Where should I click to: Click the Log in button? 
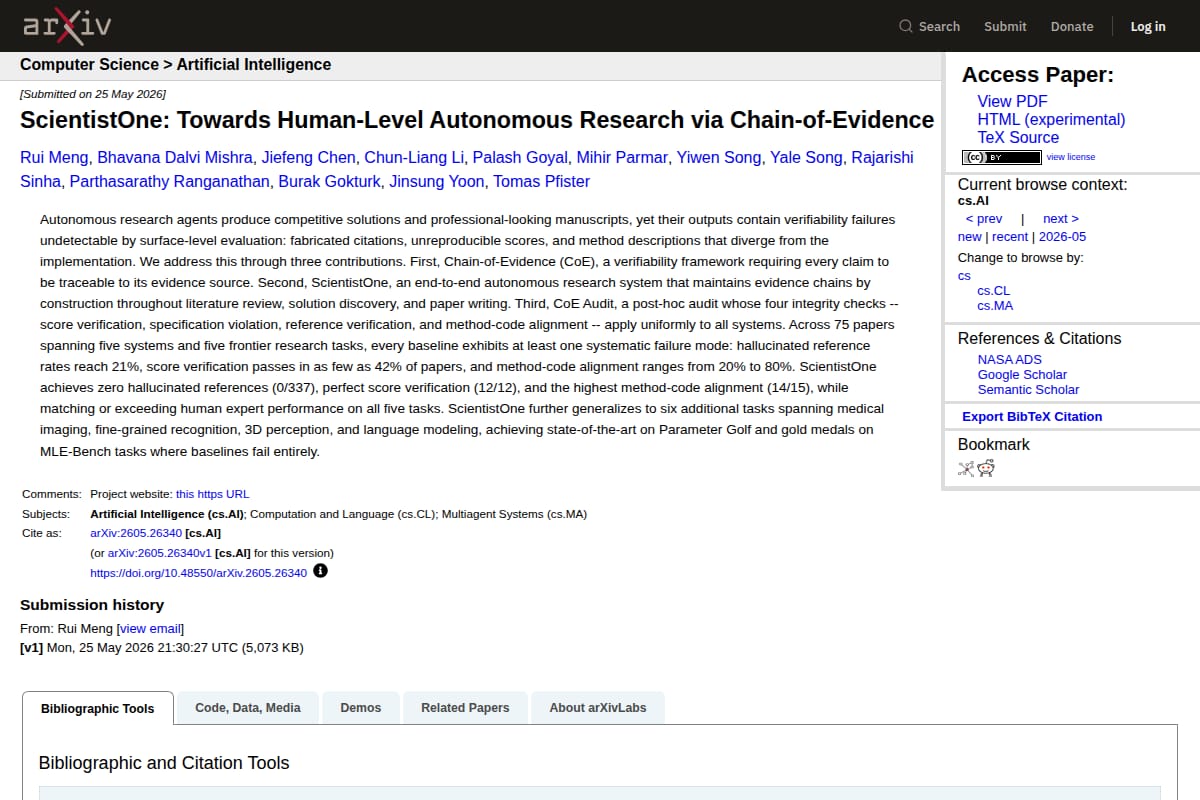click(1148, 27)
